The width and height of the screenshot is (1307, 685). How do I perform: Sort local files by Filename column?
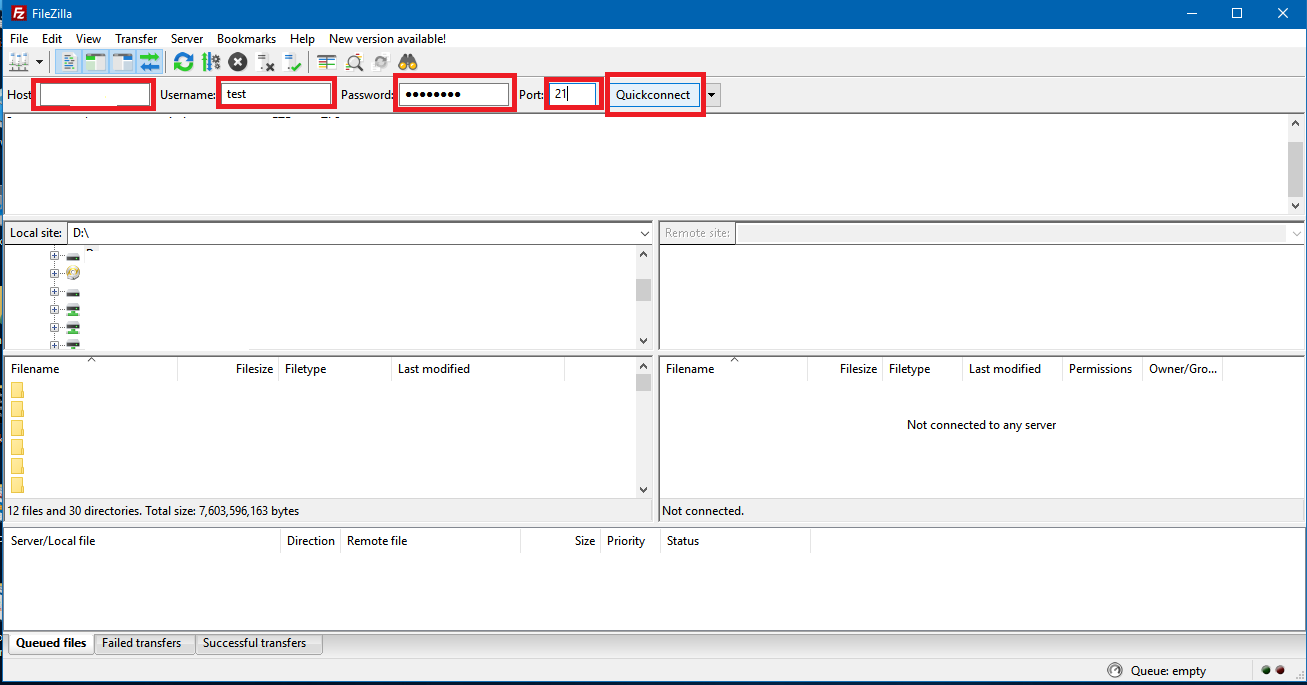[x=91, y=369]
